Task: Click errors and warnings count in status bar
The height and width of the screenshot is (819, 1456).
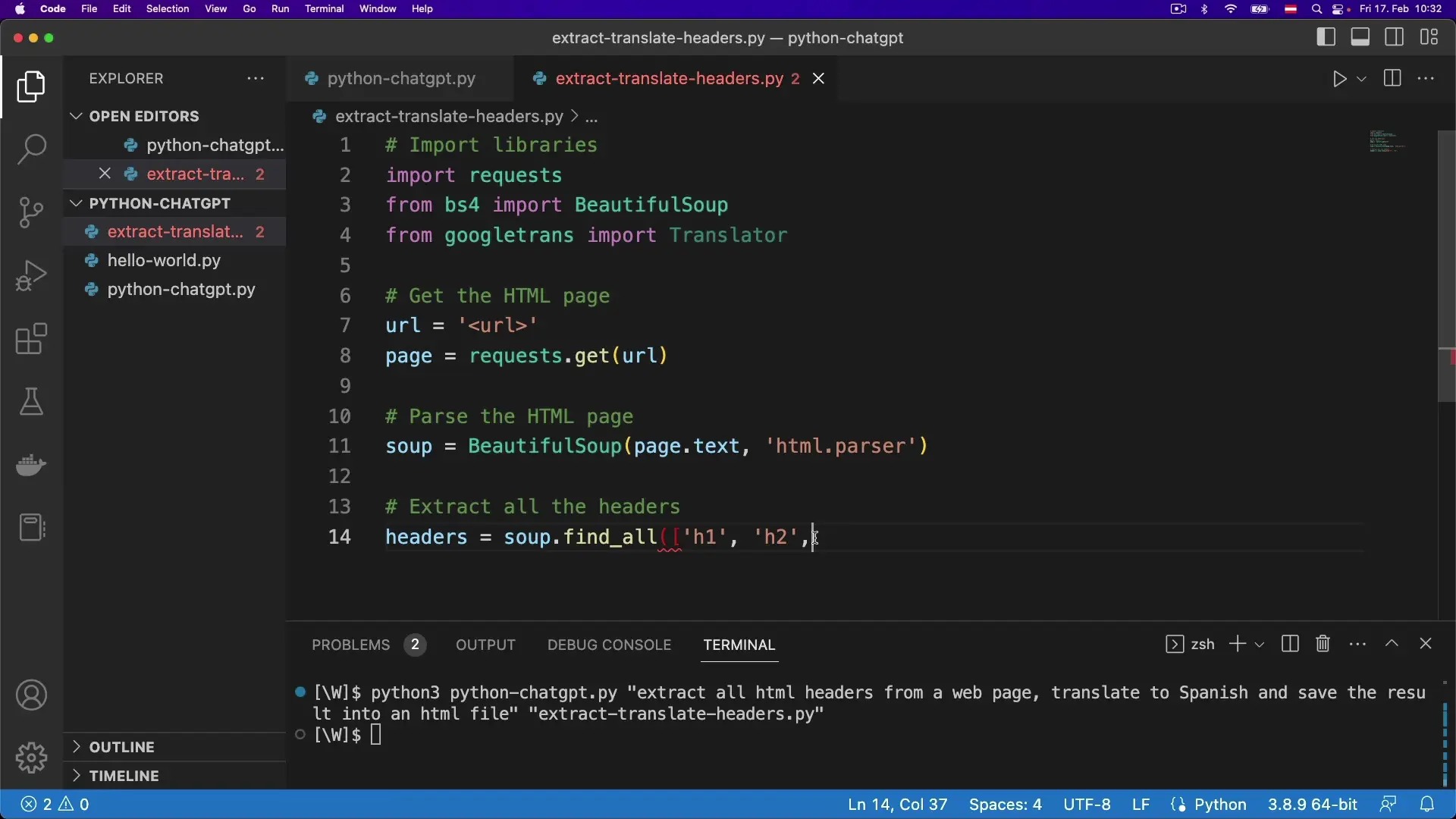Action: [55, 805]
